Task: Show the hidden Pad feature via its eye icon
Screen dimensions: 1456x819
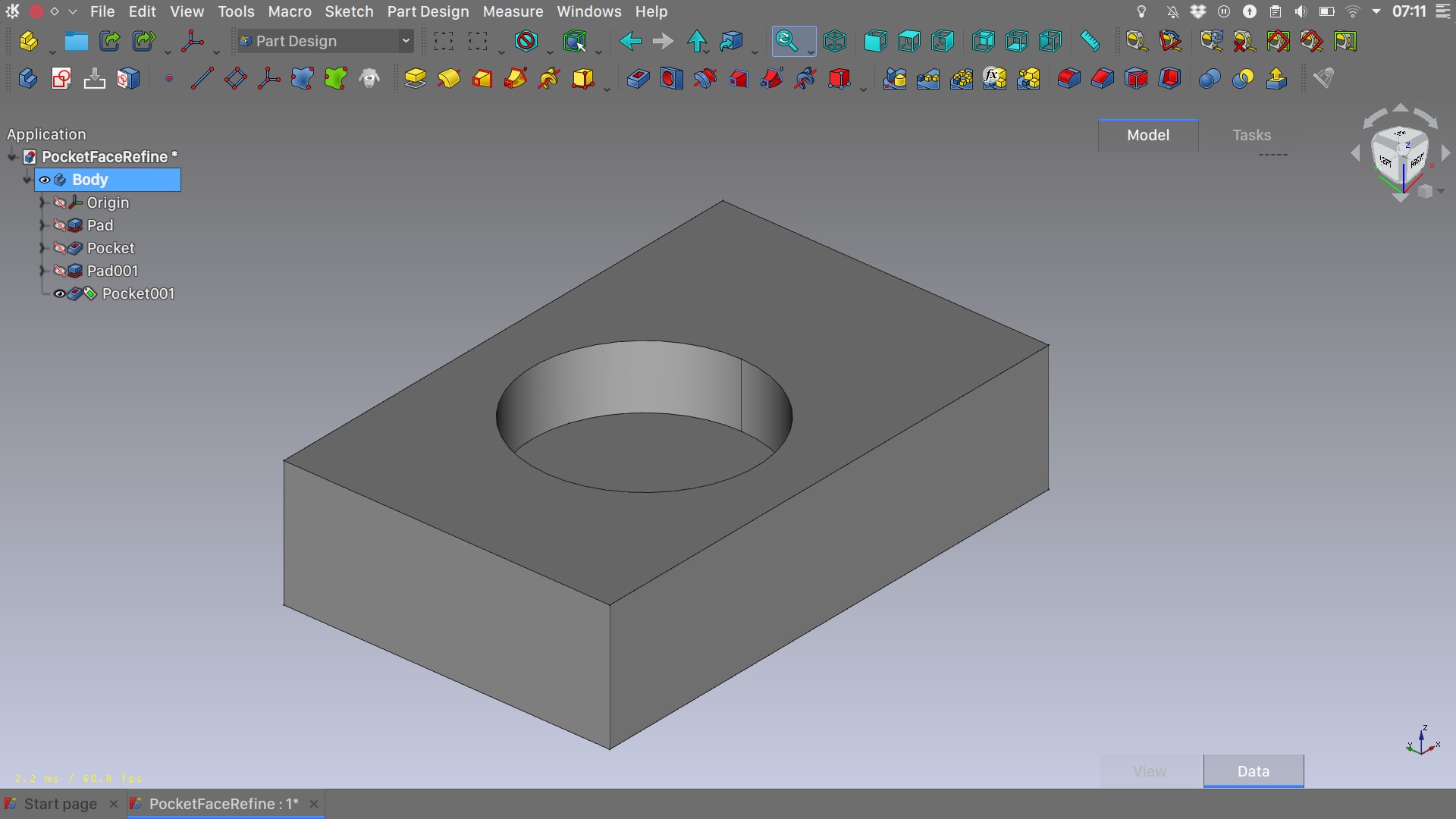Action: point(60,224)
